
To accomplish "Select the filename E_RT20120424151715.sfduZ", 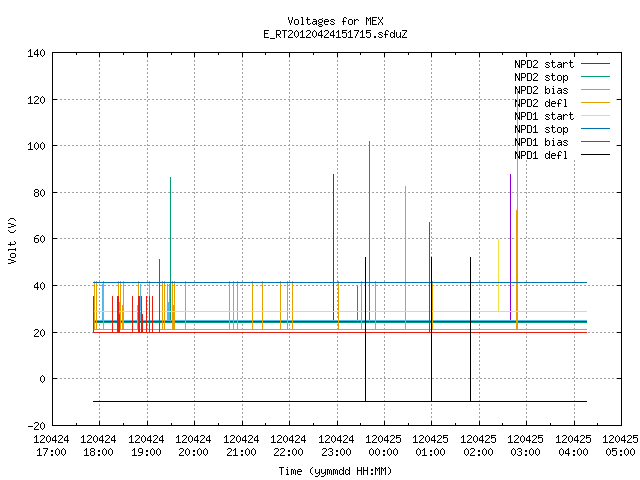I will pyautogui.click(x=335, y=34).
